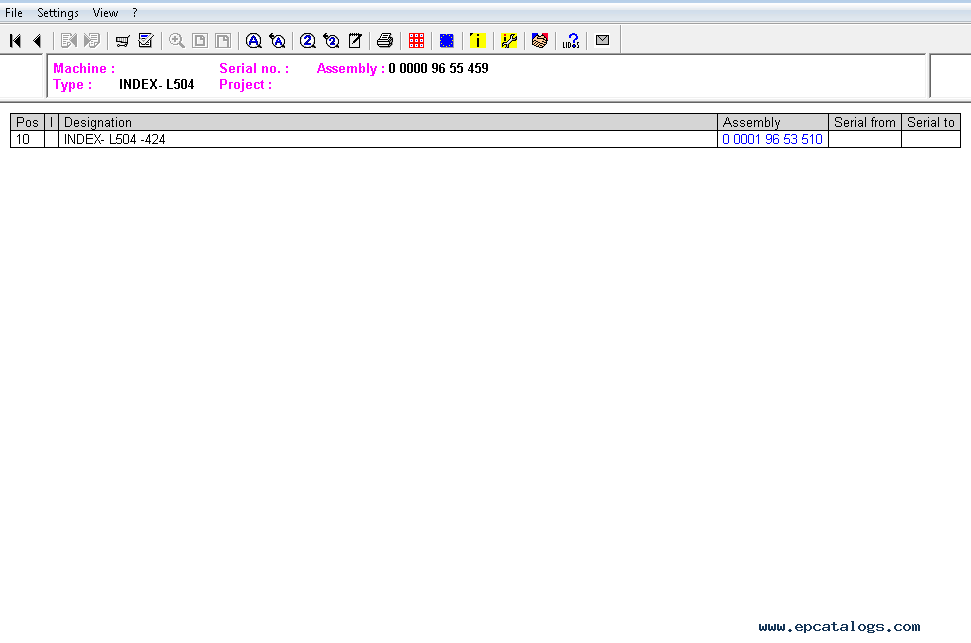Open search by part number '2' magnifier
Screen dimensions: 971x643
pyautogui.click(x=308, y=41)
